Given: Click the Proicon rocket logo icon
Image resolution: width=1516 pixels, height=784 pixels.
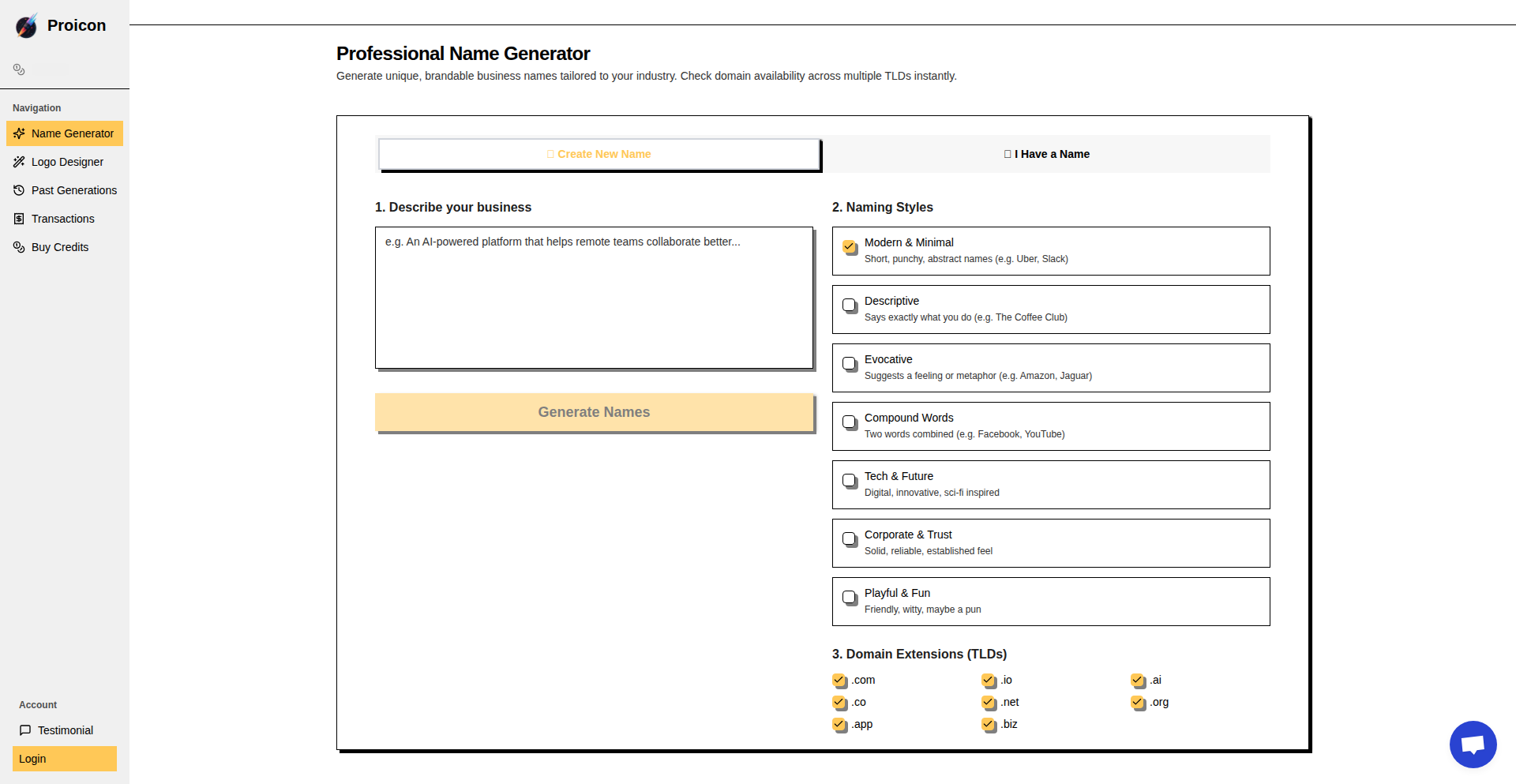Looking at the screenshot, I should click(26, 25).
